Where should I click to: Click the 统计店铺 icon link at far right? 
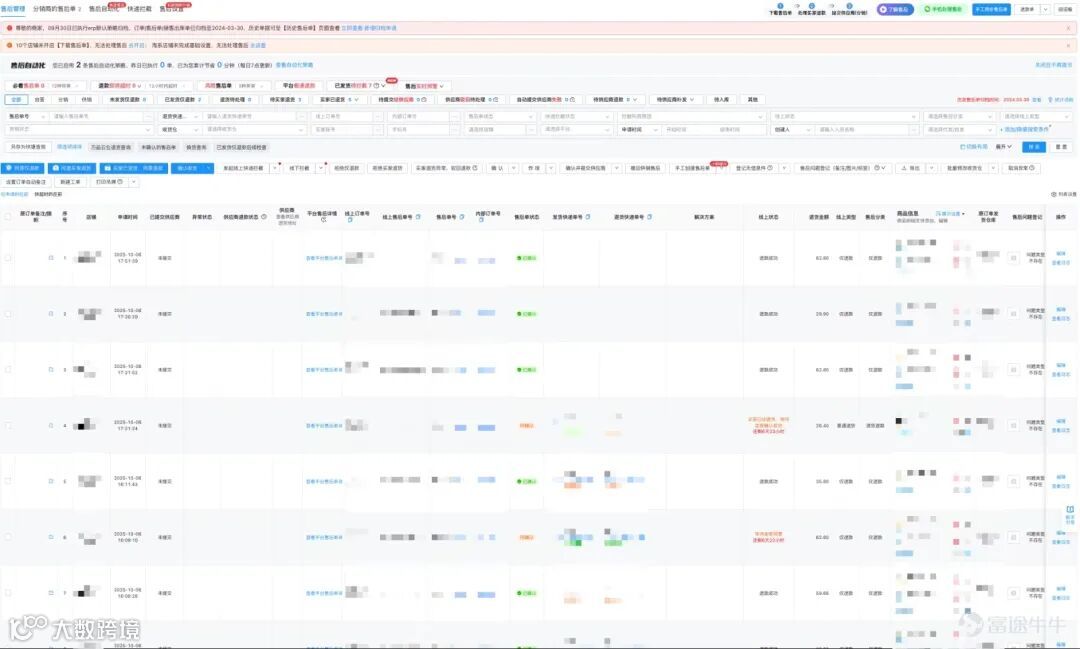click(1063, 100)
